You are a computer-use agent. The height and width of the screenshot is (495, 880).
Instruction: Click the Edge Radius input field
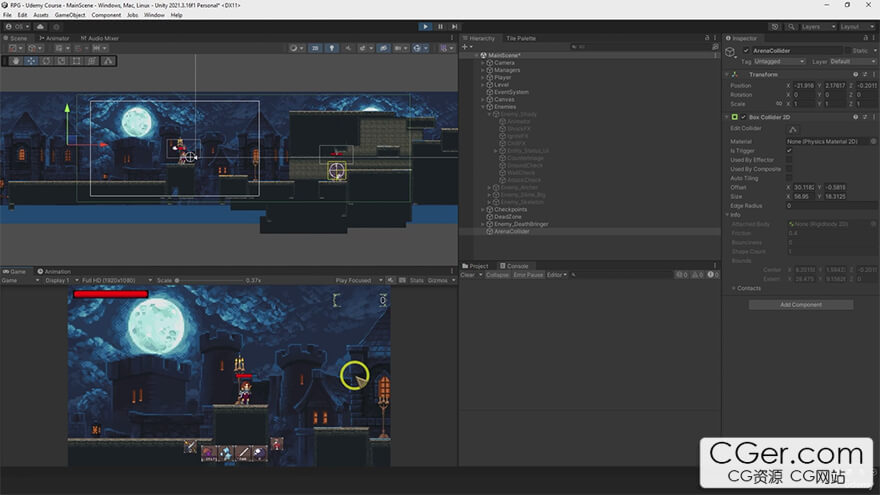831,206
